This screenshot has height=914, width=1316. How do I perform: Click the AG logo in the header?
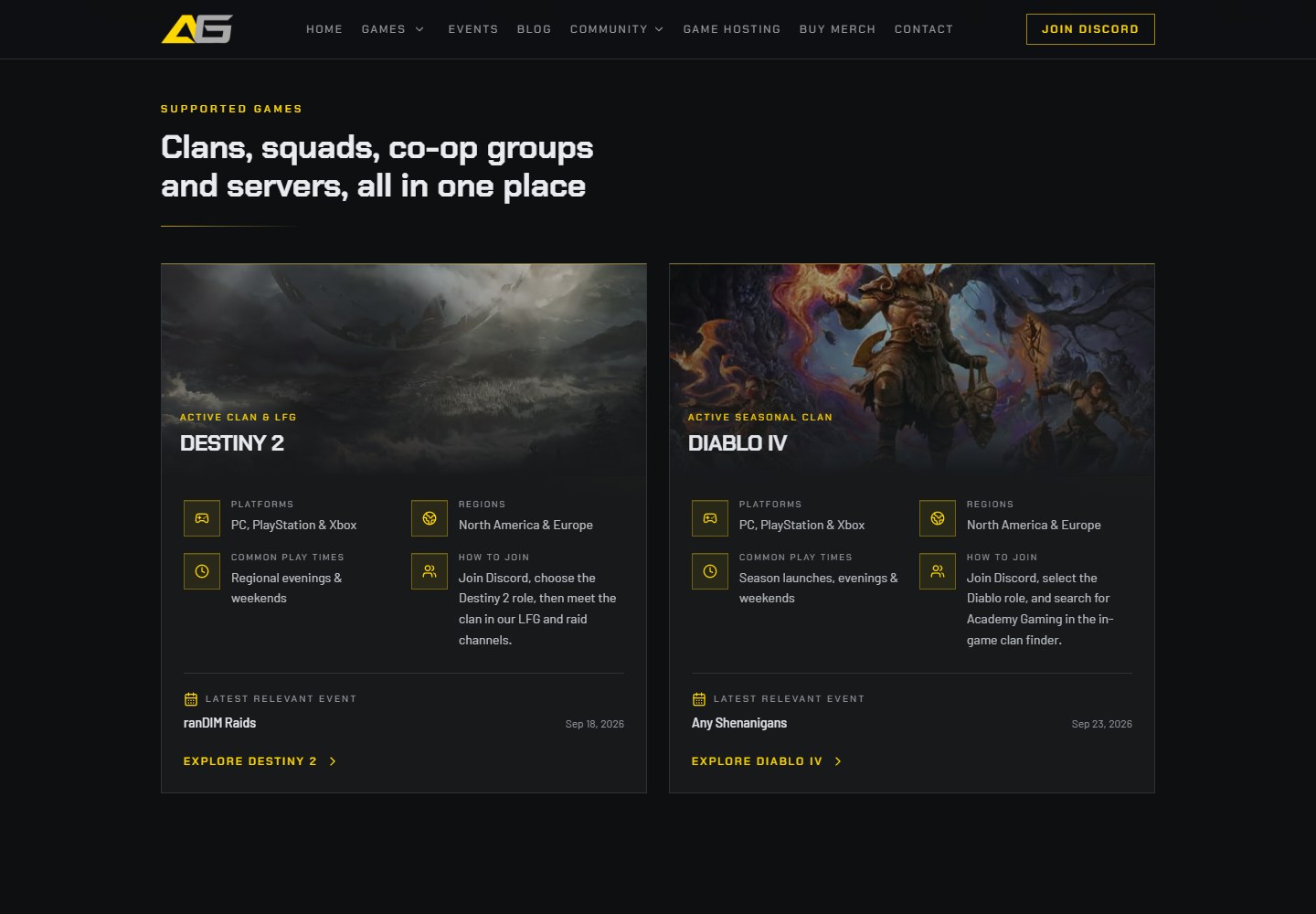tap(196, 29)
